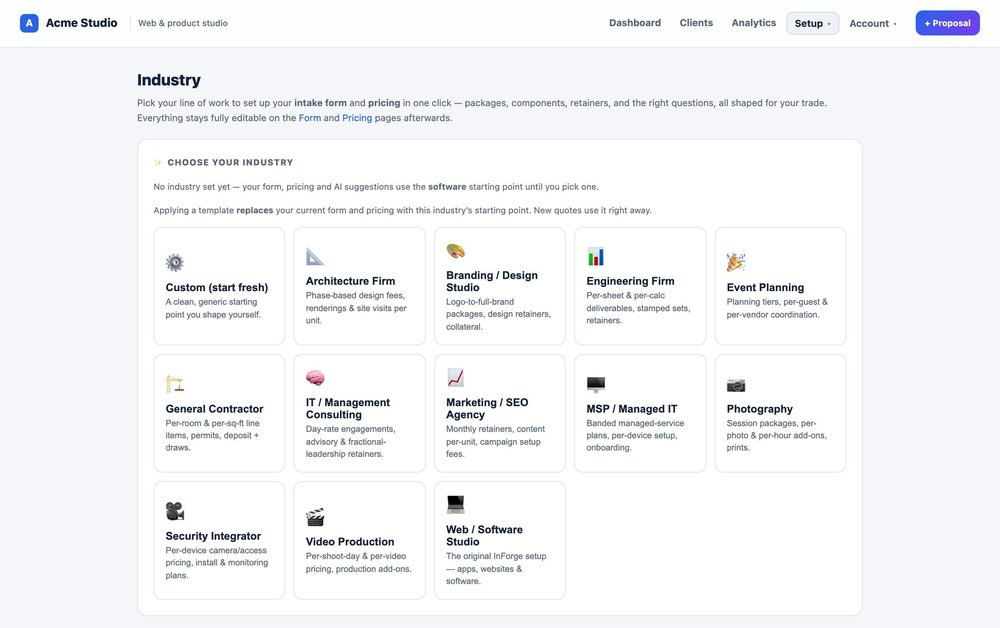Pick the General Contractor title
The height and width of the screenshot is (628, 1000).
point(214,409)
